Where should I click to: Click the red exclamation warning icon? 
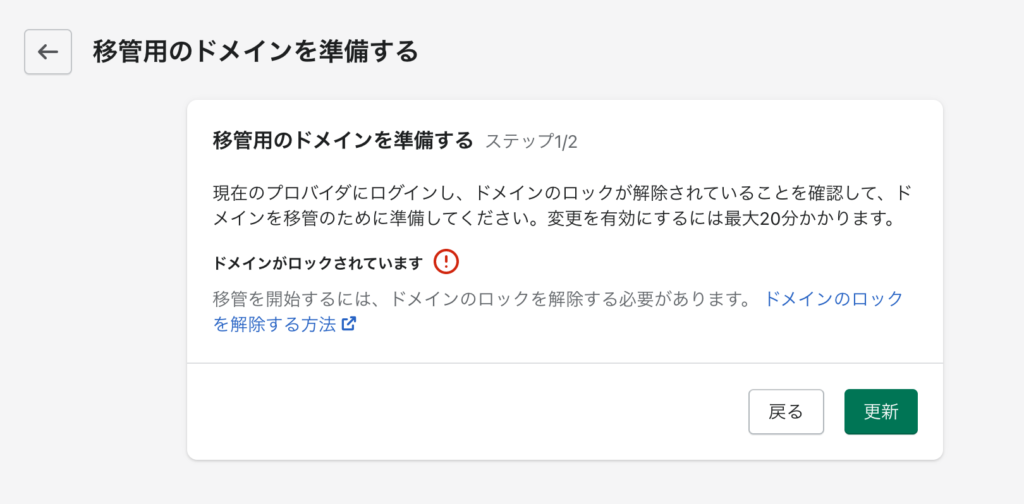[x=446, y=262]
